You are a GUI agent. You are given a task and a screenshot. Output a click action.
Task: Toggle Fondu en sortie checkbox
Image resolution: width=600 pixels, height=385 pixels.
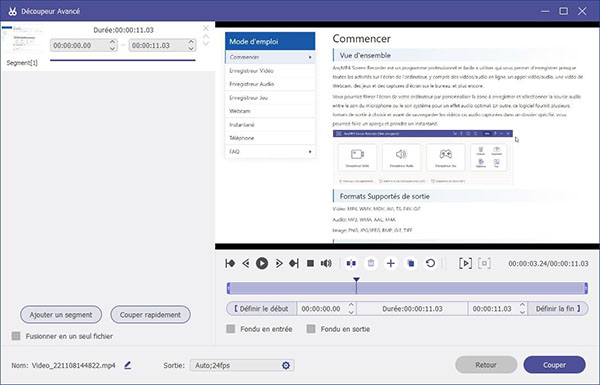click(311, 329)
